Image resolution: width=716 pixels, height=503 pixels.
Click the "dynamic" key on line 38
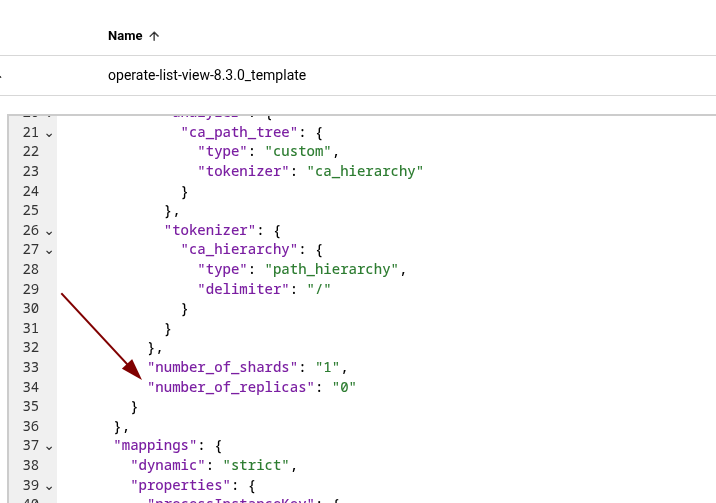pos(168,465)
